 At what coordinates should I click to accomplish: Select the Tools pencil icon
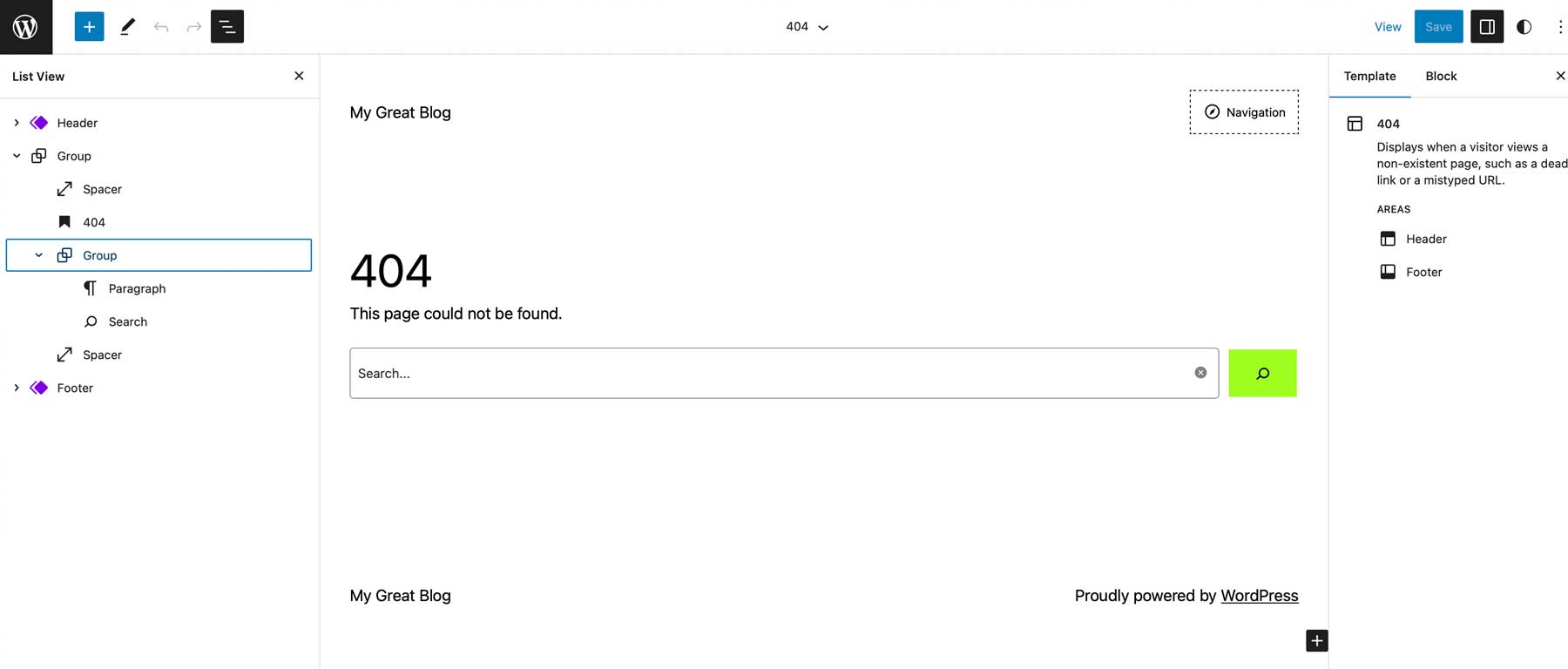127,26
